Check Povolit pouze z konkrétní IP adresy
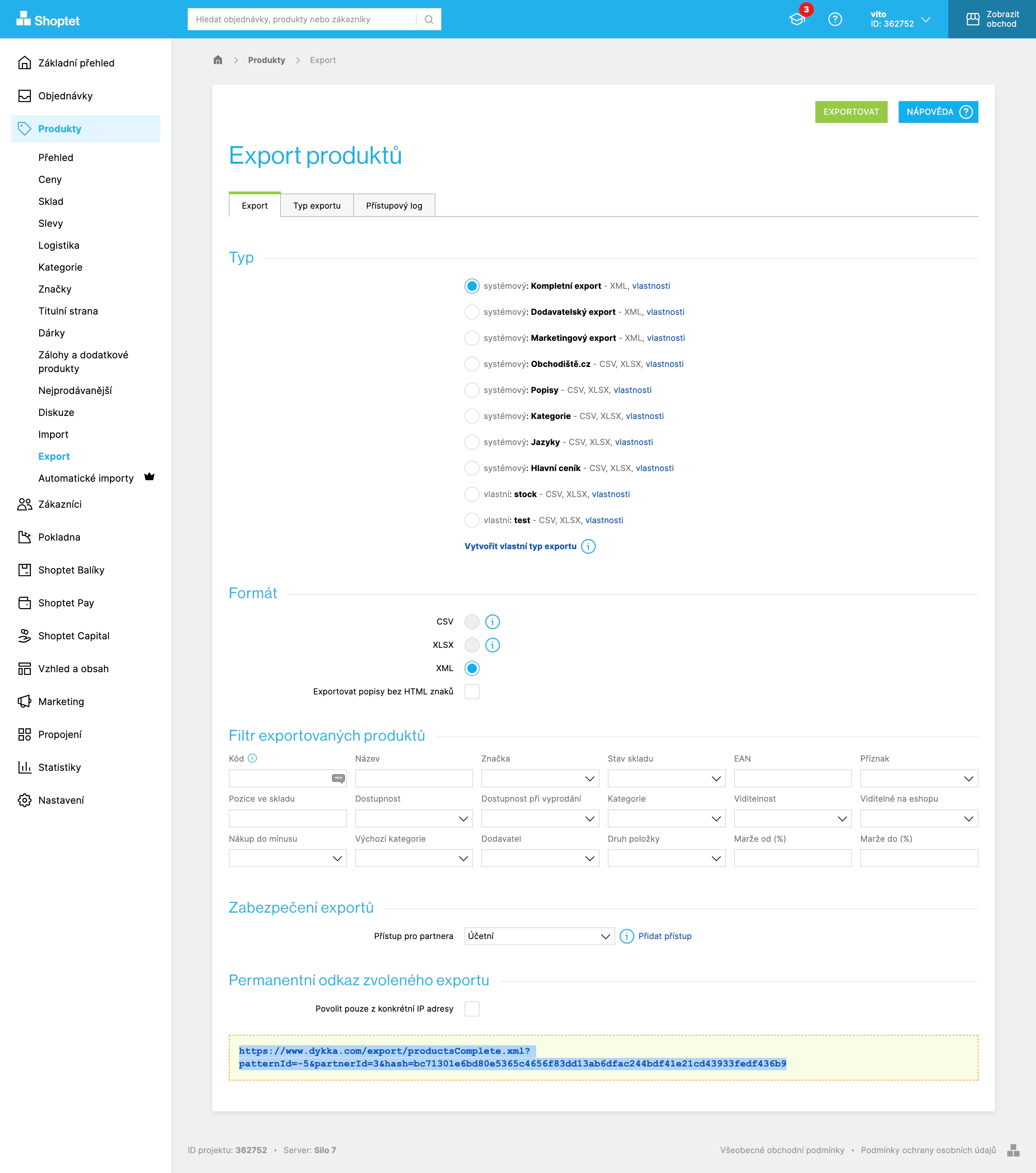Image resolution: width=1036 pixels, height=1173 pixels. [x=472, y=1009]
